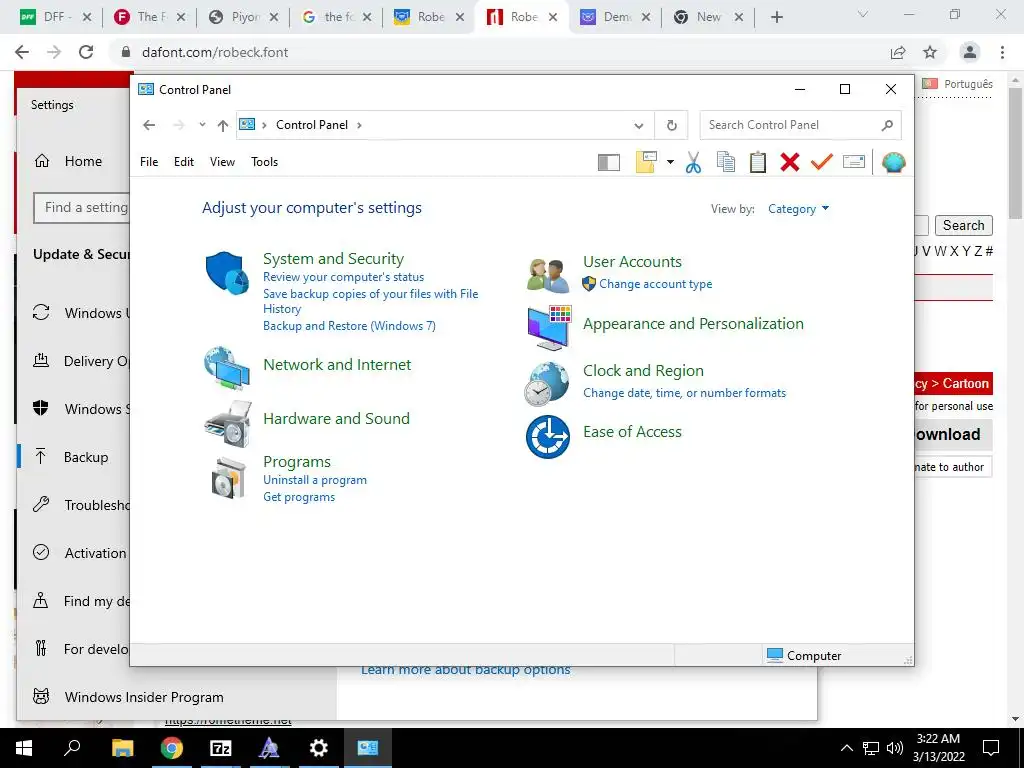Screen dimensions: 1024x768
Task: Click the Rename icon in toolbar
Action: pos(854,161)
